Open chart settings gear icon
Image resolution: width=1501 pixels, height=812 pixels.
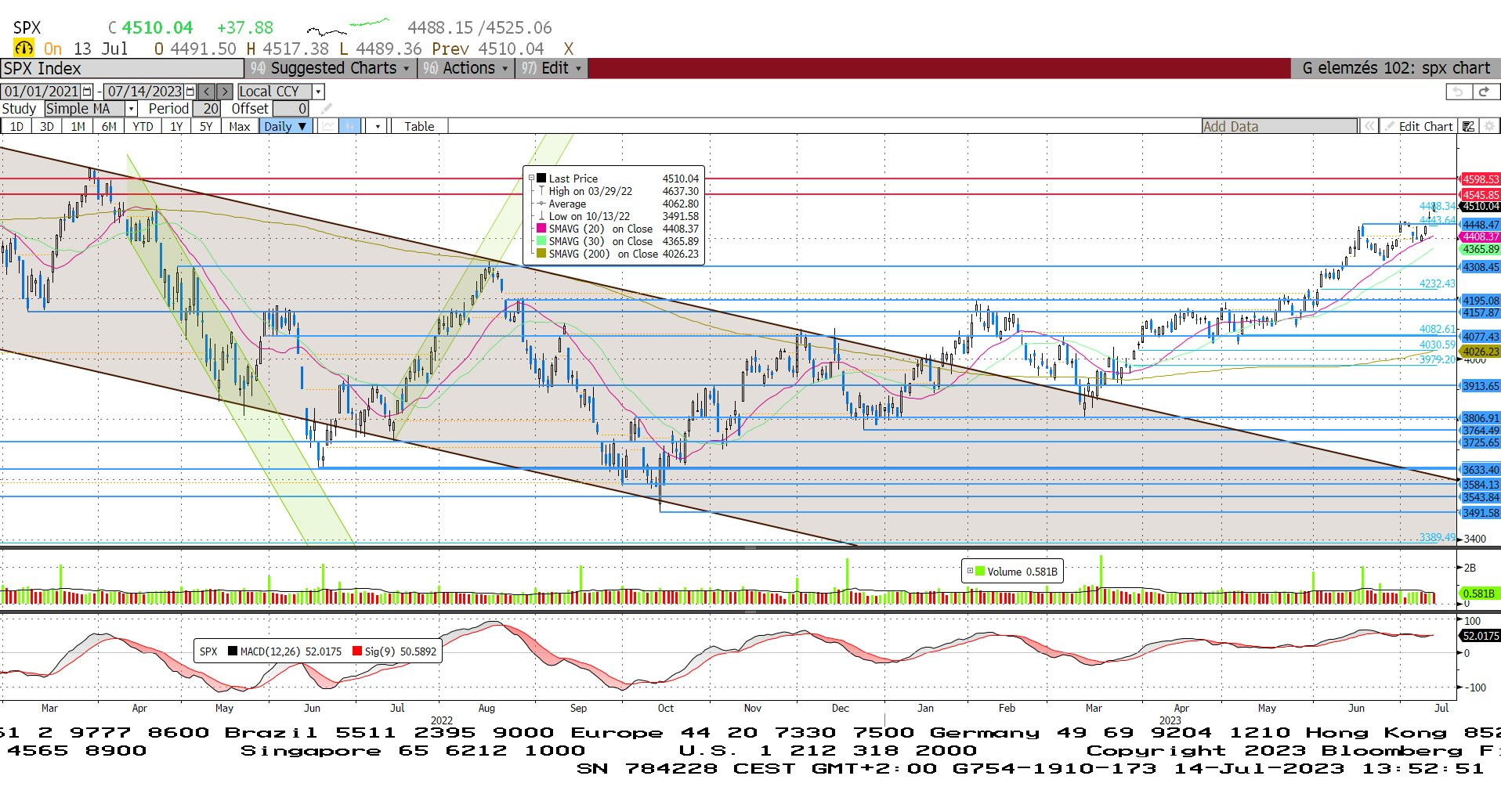click(x=1489, y=126)
